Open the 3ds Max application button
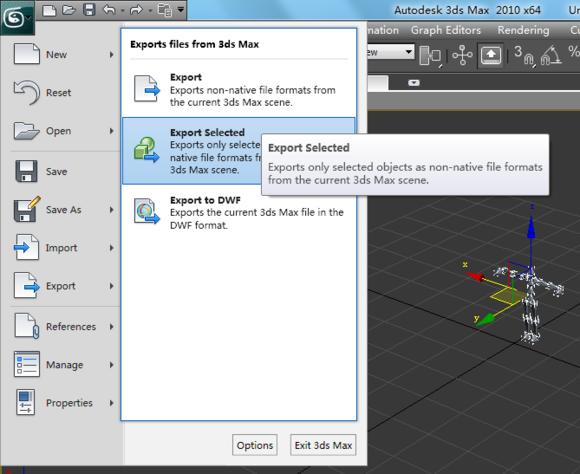The width and height of the screenshot is (580, 474). pyautogui.click(x=17, y=18)
